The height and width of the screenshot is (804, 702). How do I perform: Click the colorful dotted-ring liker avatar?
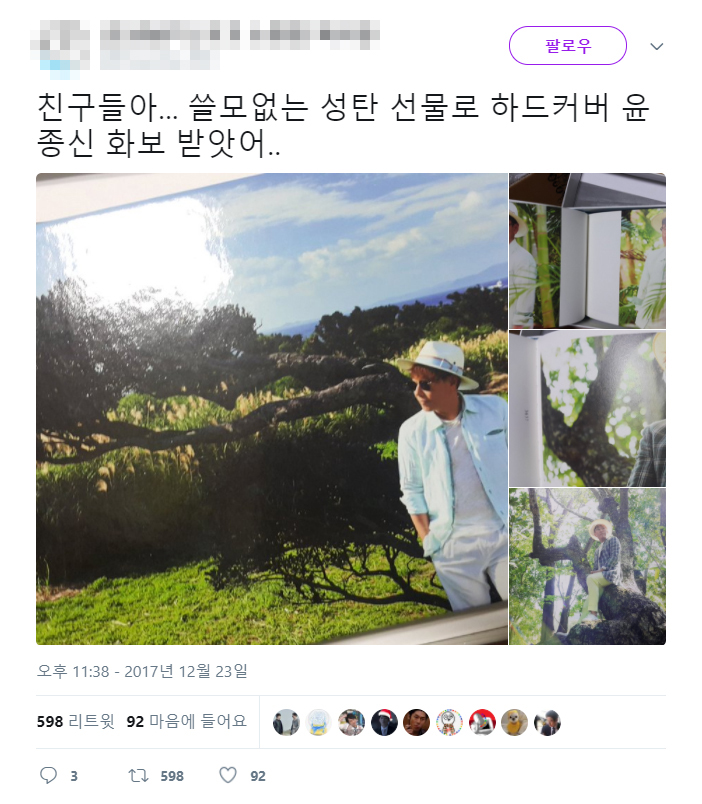coord(449,722)
